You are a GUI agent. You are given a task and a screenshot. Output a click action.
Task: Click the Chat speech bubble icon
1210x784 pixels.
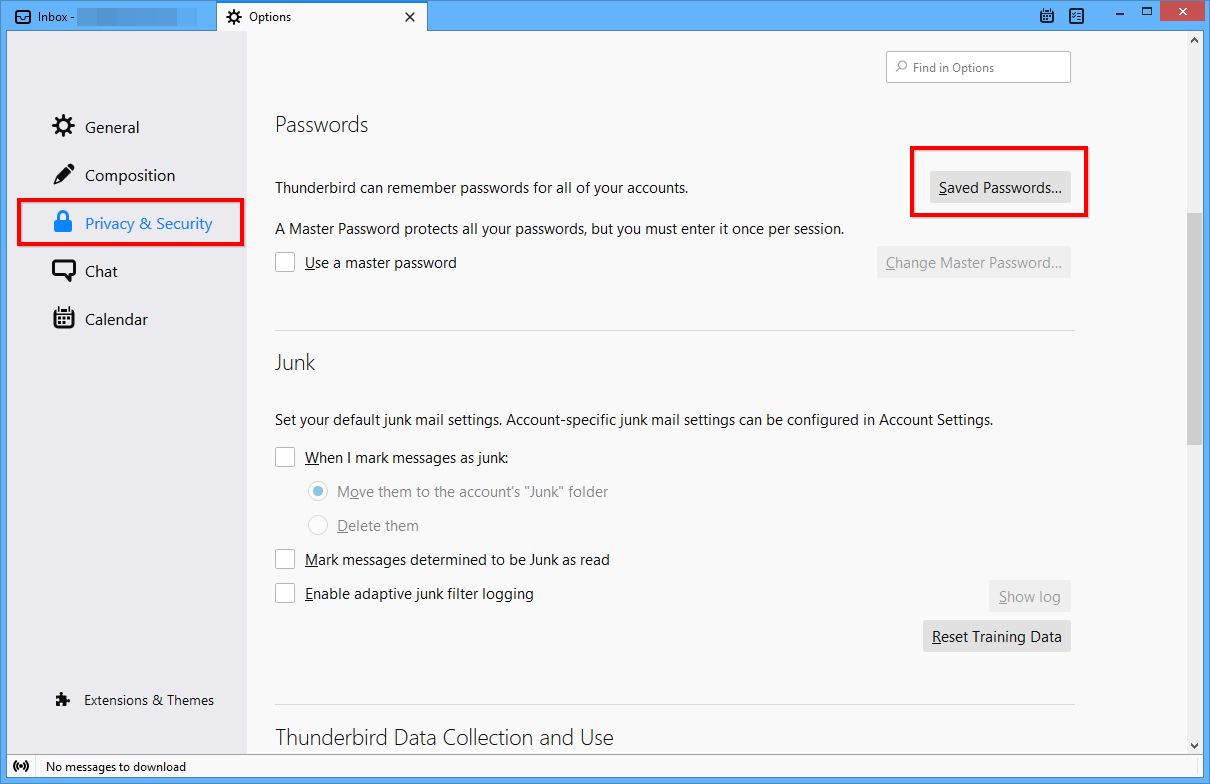64,271
